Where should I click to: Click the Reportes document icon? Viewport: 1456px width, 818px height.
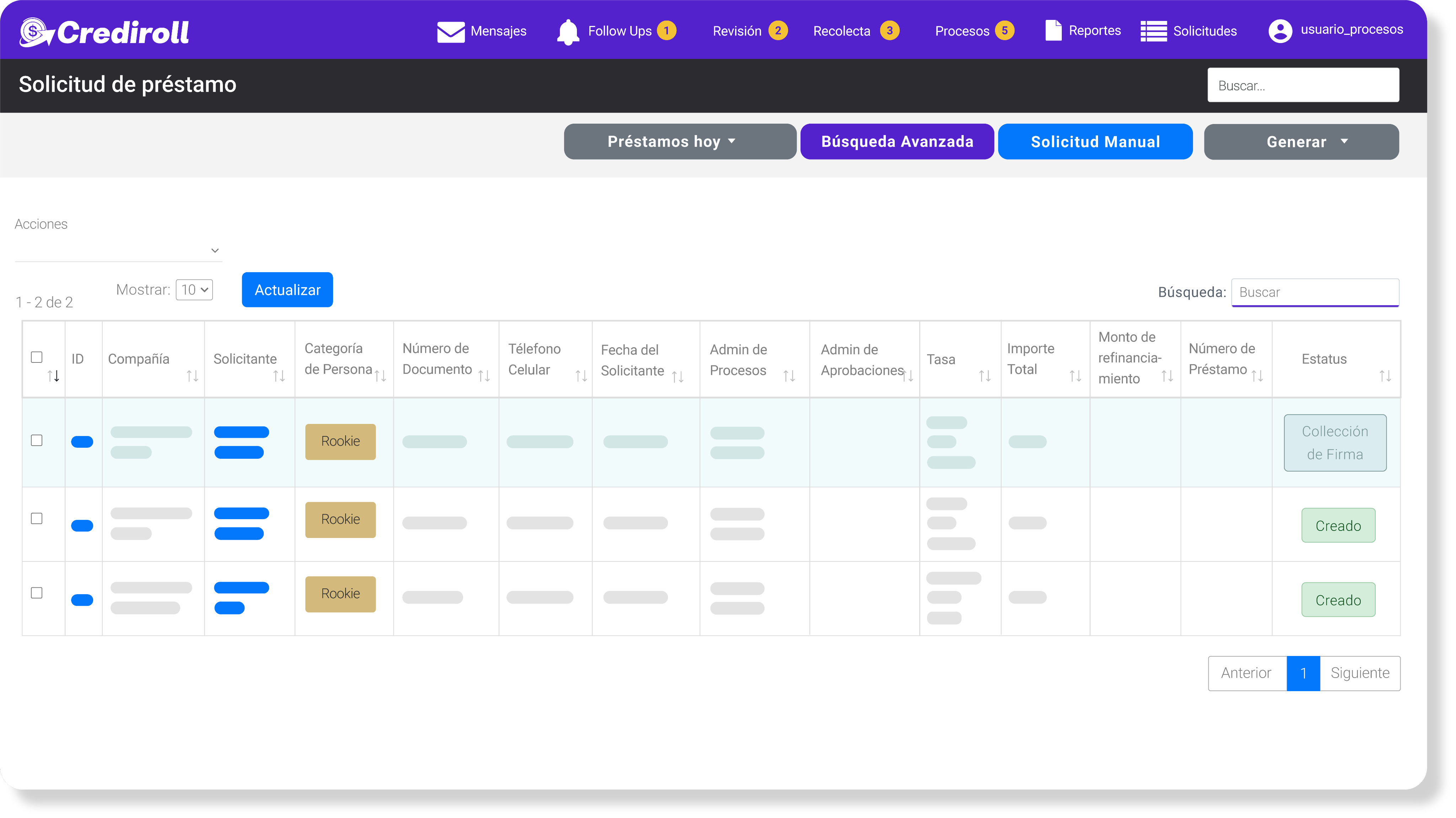(x=1053, y=31)
